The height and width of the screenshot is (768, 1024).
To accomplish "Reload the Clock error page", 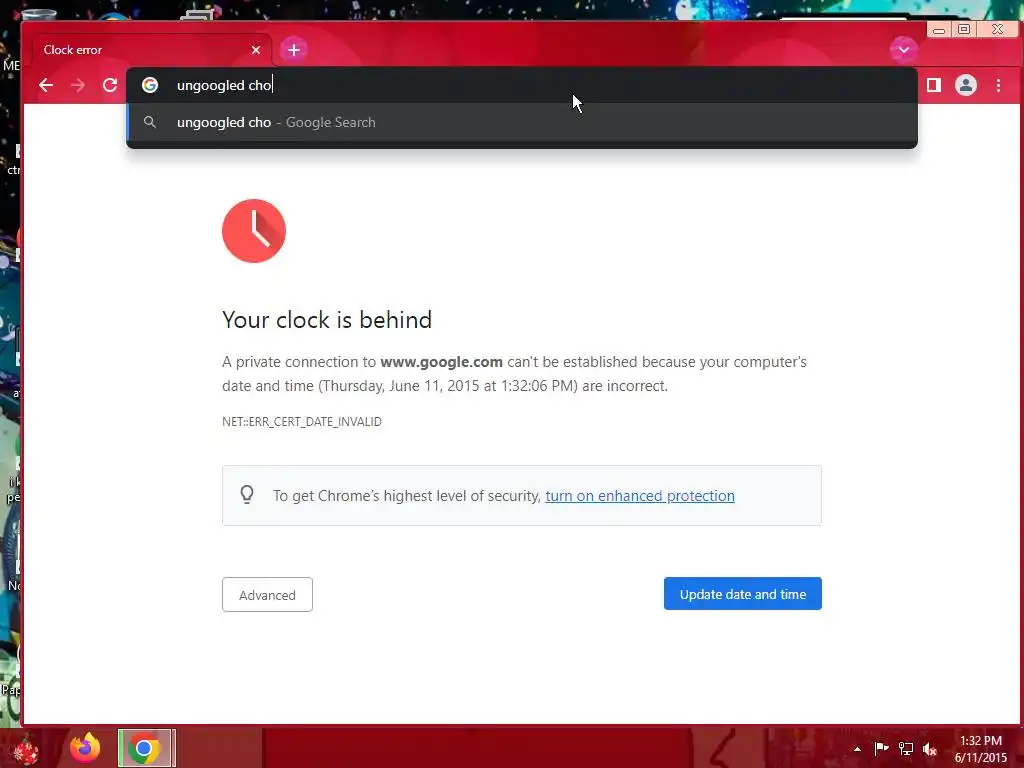I will 110,85.
